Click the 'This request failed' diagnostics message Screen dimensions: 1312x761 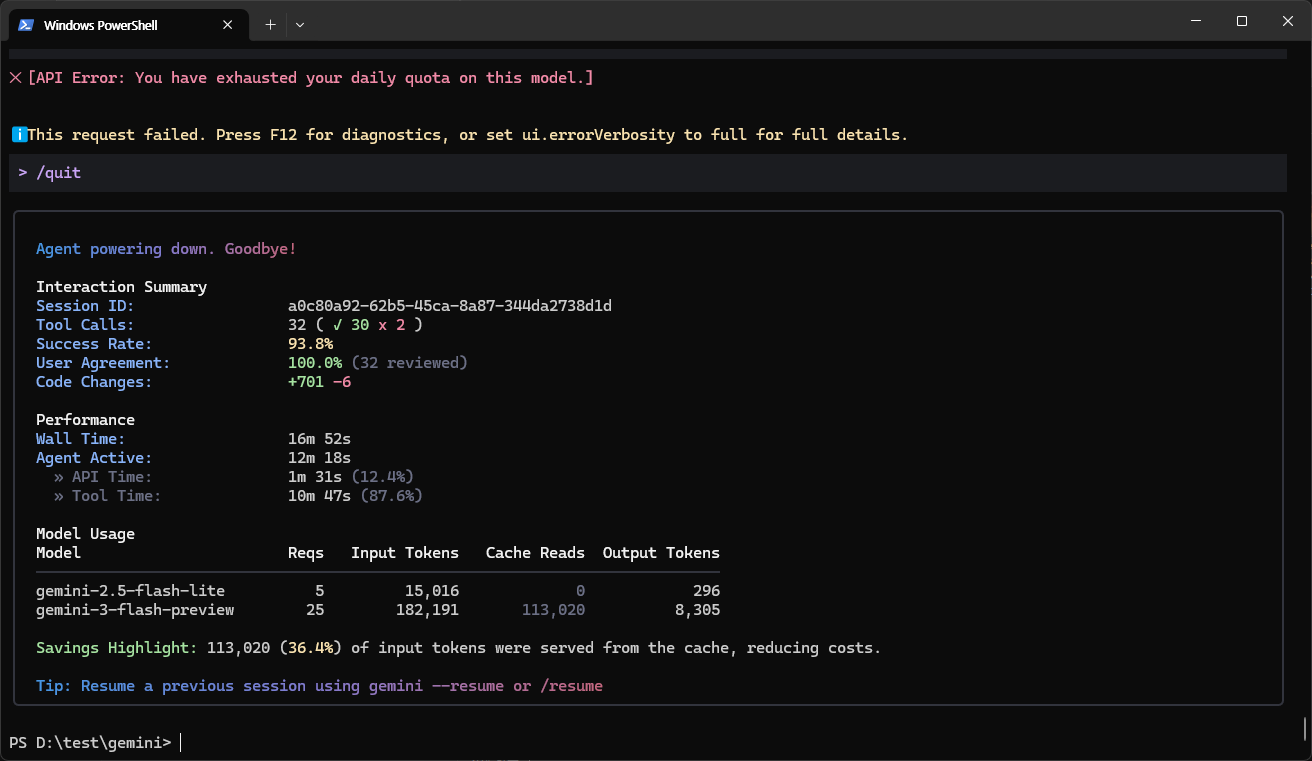(x=467, y=134)
